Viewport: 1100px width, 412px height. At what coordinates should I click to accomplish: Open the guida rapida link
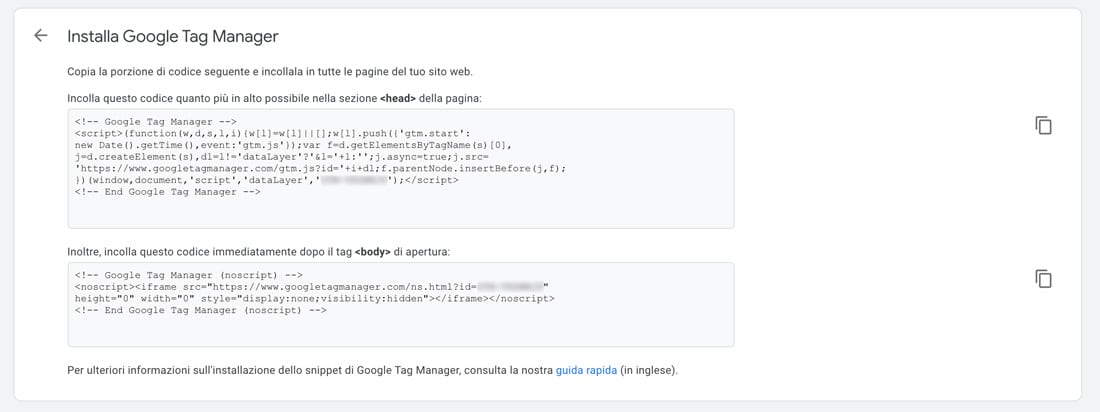click(x=586, y=370)
